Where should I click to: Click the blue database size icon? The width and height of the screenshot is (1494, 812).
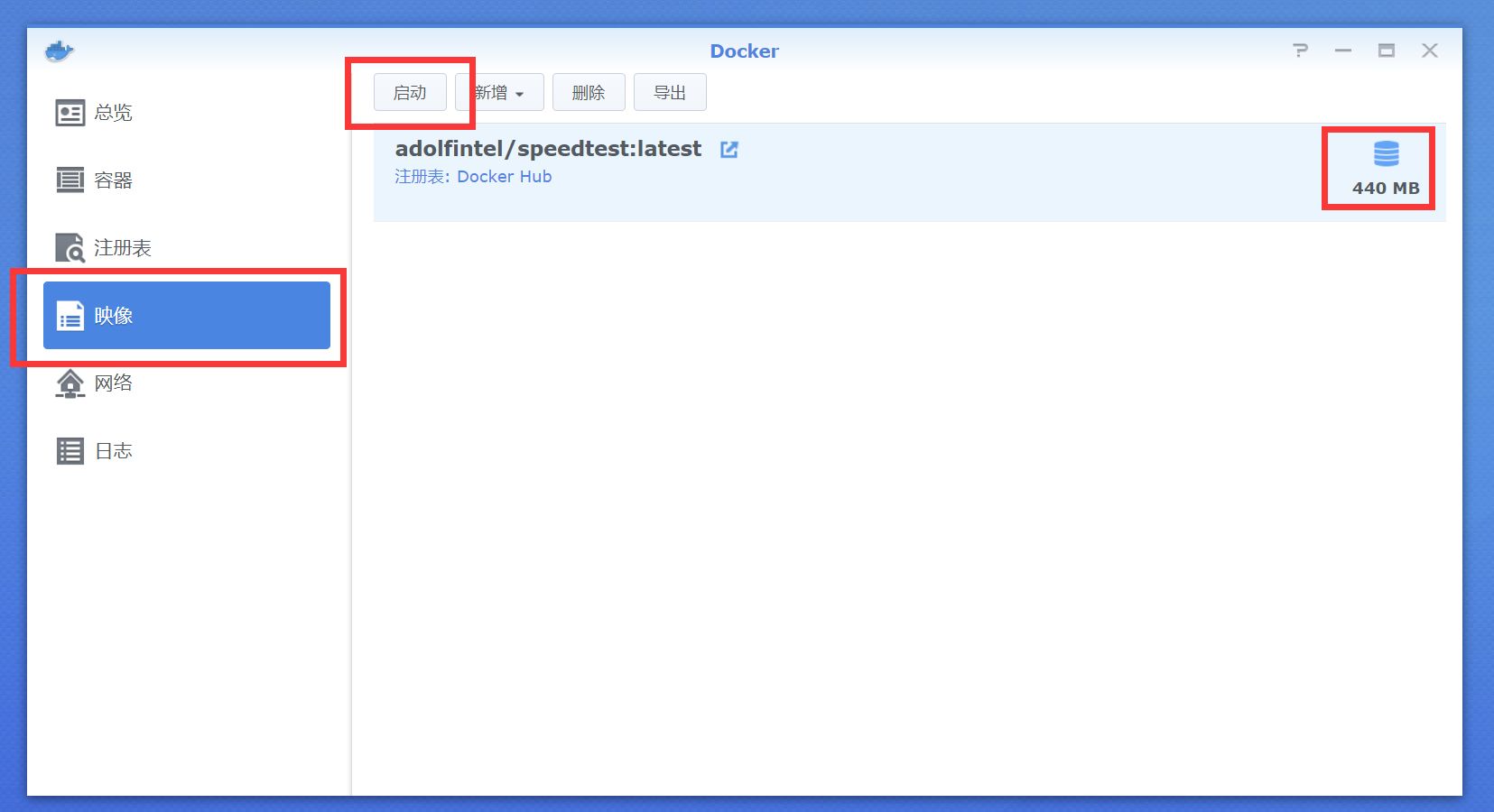pos(1386,154)
